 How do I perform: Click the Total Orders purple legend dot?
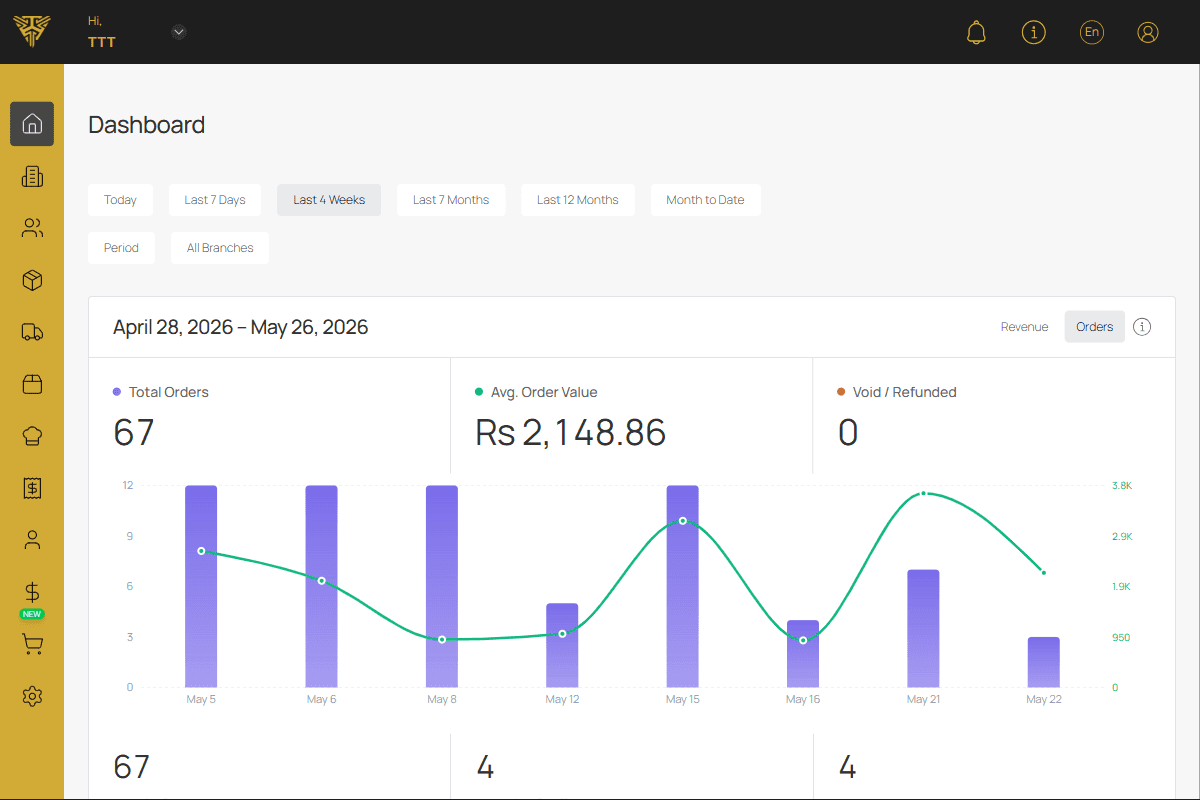[117, 392]
